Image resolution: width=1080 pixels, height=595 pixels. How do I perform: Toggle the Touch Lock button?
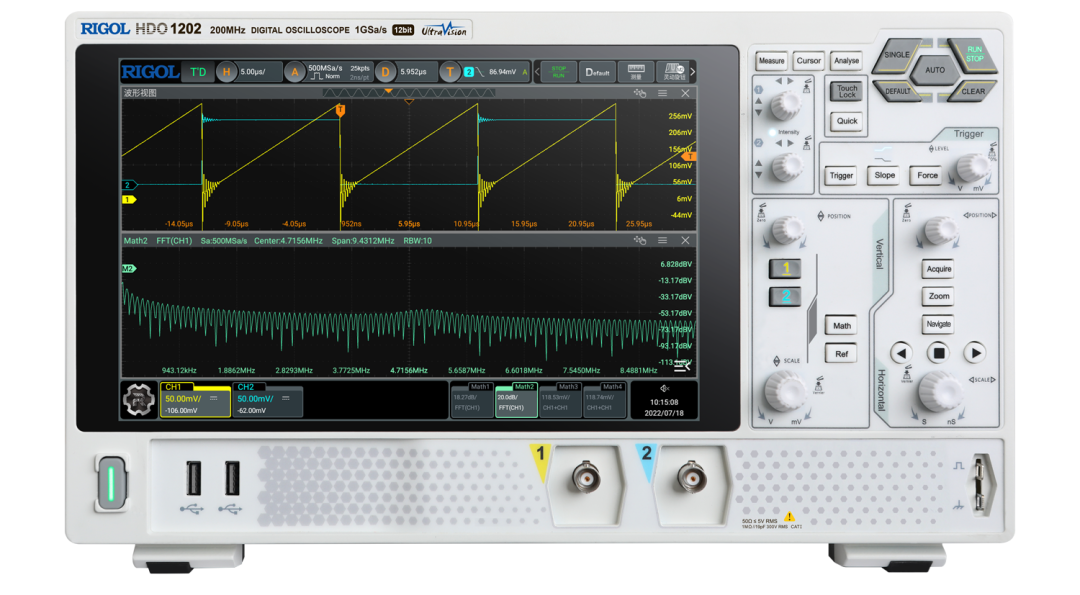(847, 92)
